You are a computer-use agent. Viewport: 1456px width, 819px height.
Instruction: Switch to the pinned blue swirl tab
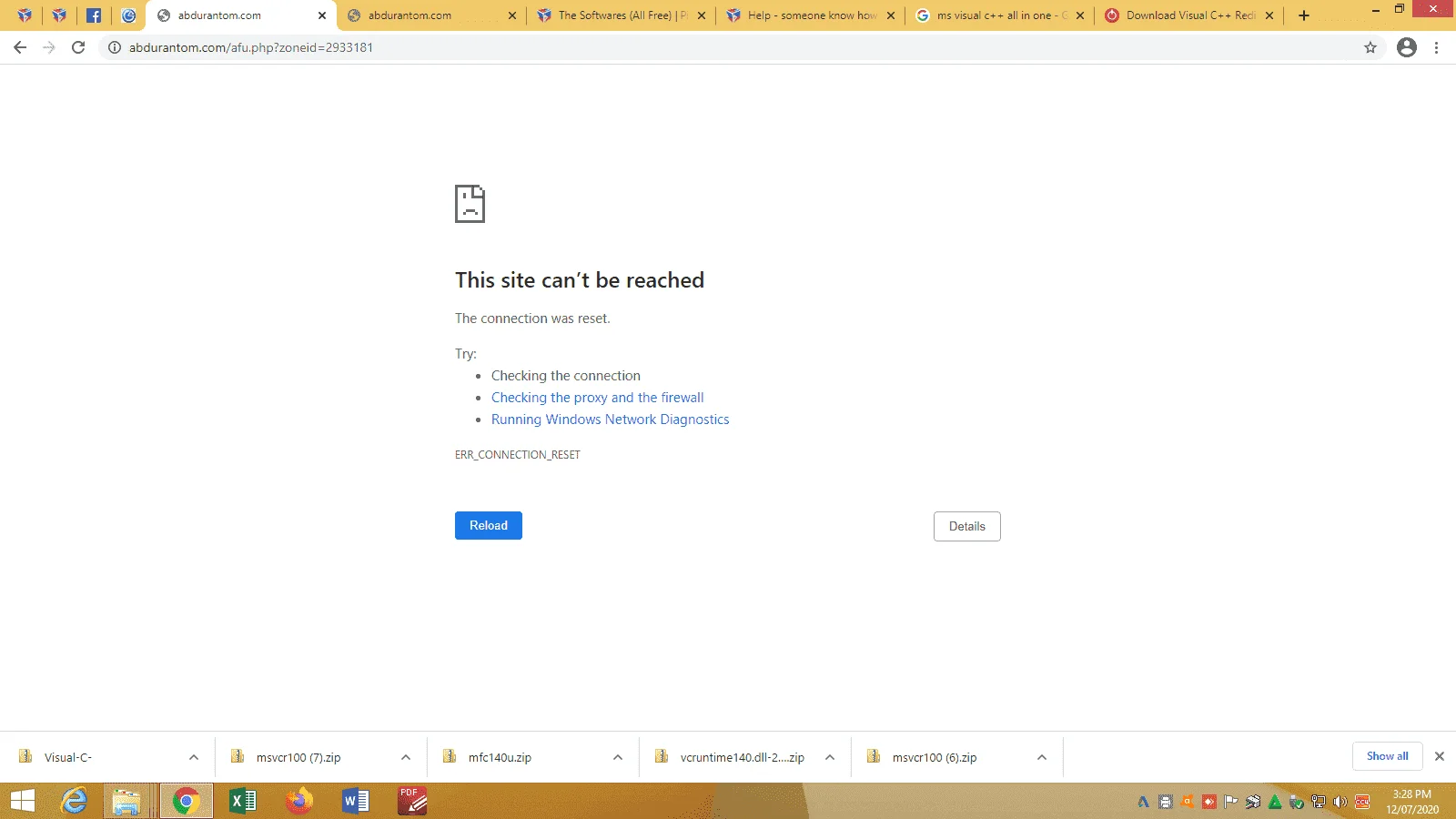pyautogui.click(x=128, y=15)
